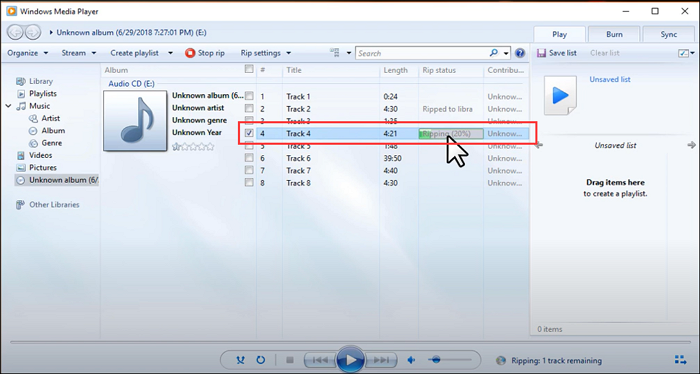Click the red Stop rip icon
The height and width of the screenshot is (374, 700).
coord(190,53)
